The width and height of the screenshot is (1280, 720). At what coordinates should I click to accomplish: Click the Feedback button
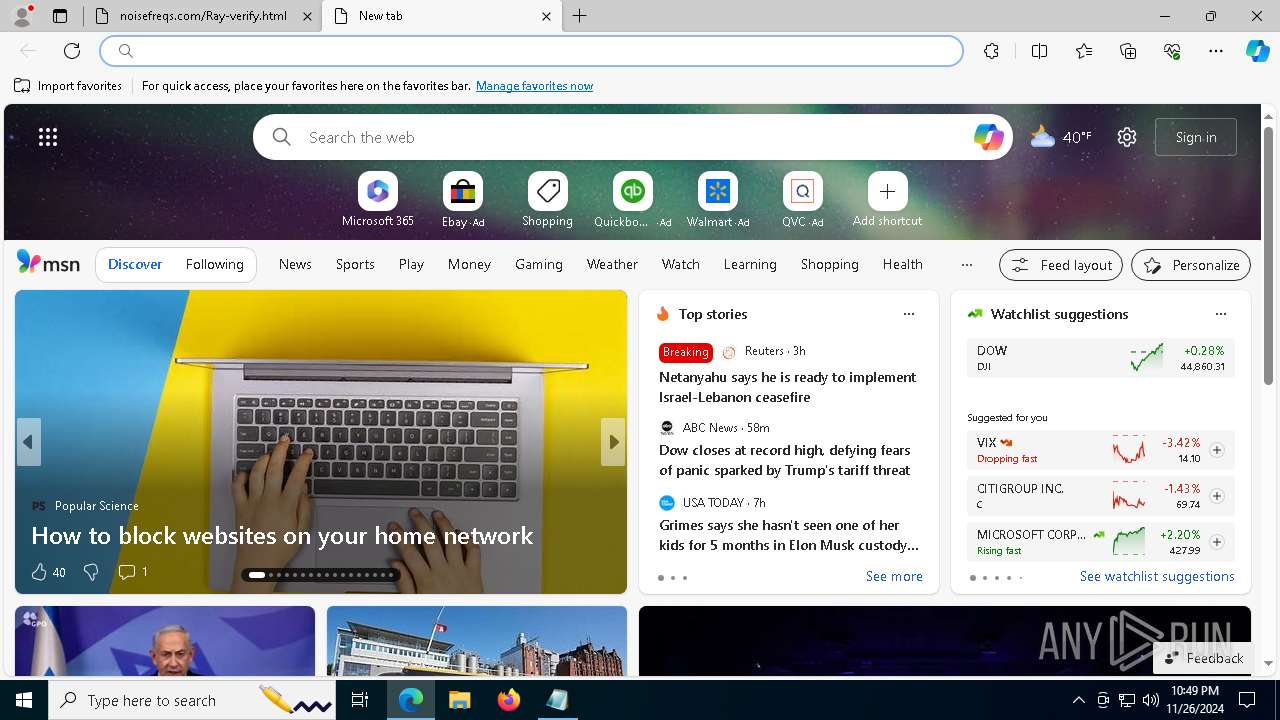coord(1204,658)
